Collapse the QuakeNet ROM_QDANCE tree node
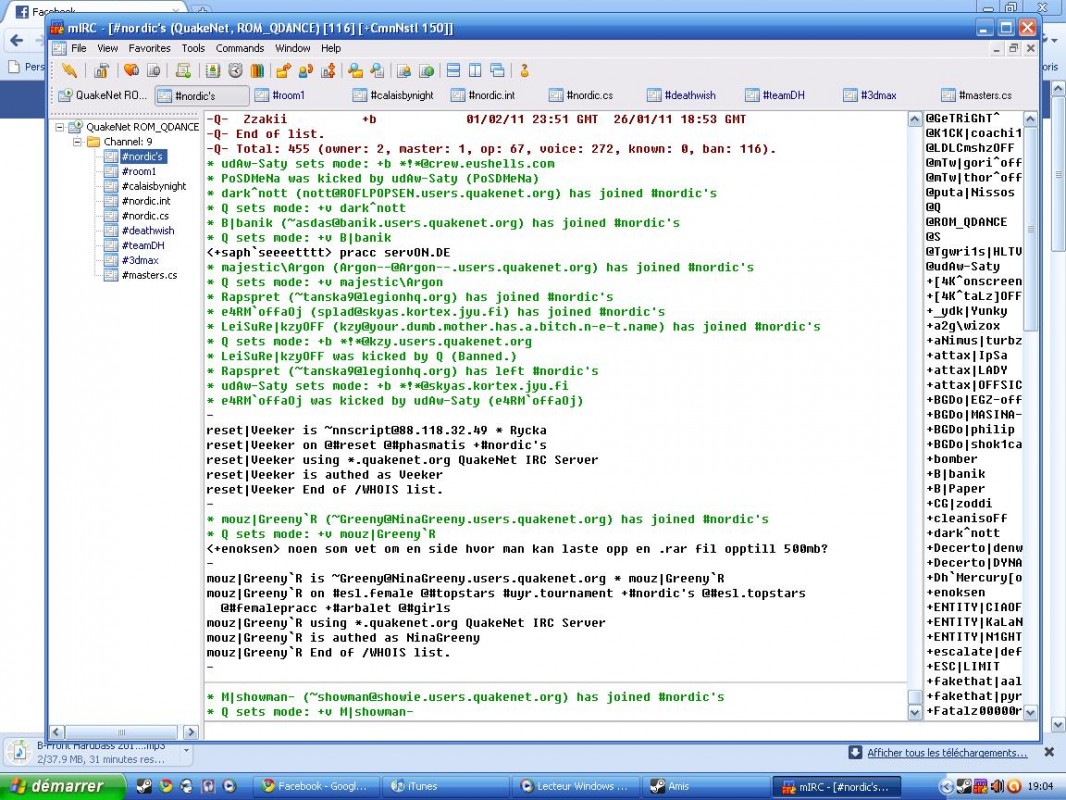This screenshot has width=1066, height=800. click(61, 127)
